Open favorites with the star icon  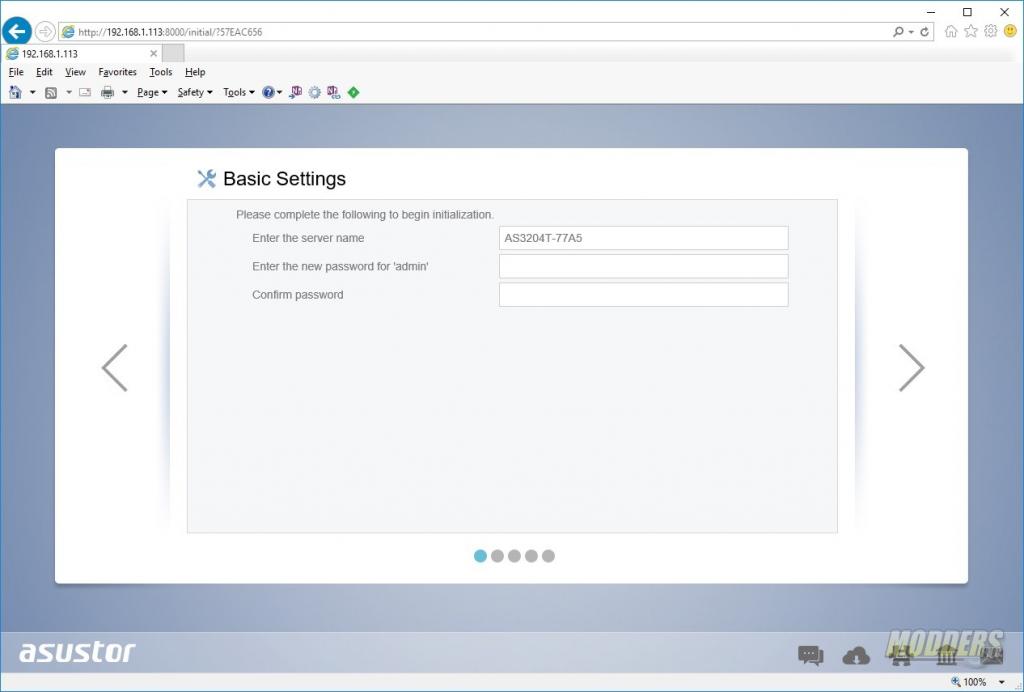click(x=970, y=31)
